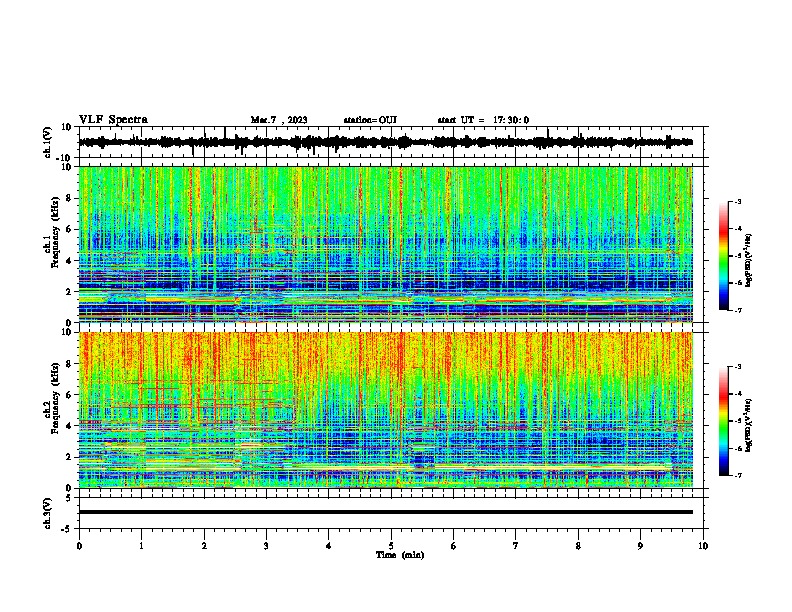This screenshot has width=792, height=612.
Task: Click the time axis tick label "3"
Action: [266, 546]
